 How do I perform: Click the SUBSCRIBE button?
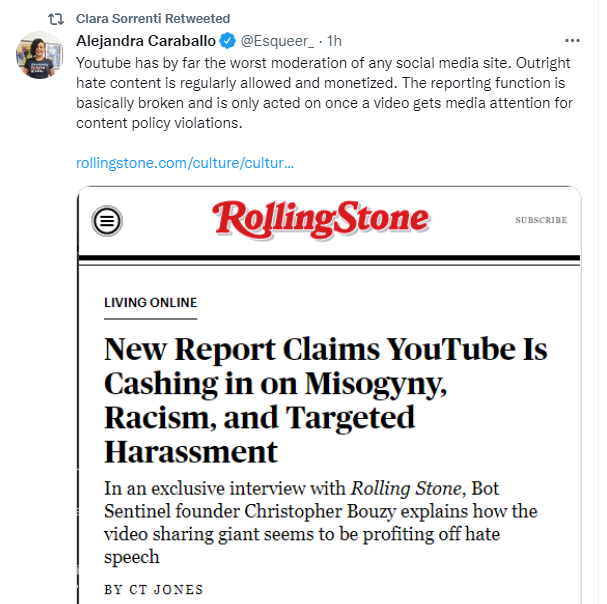coord(541,220)
